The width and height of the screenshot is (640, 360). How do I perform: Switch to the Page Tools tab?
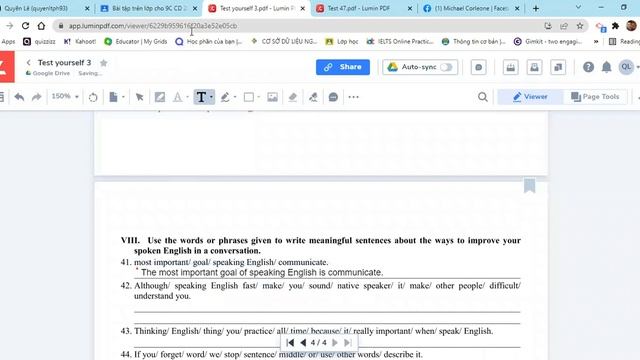point(595,97)
